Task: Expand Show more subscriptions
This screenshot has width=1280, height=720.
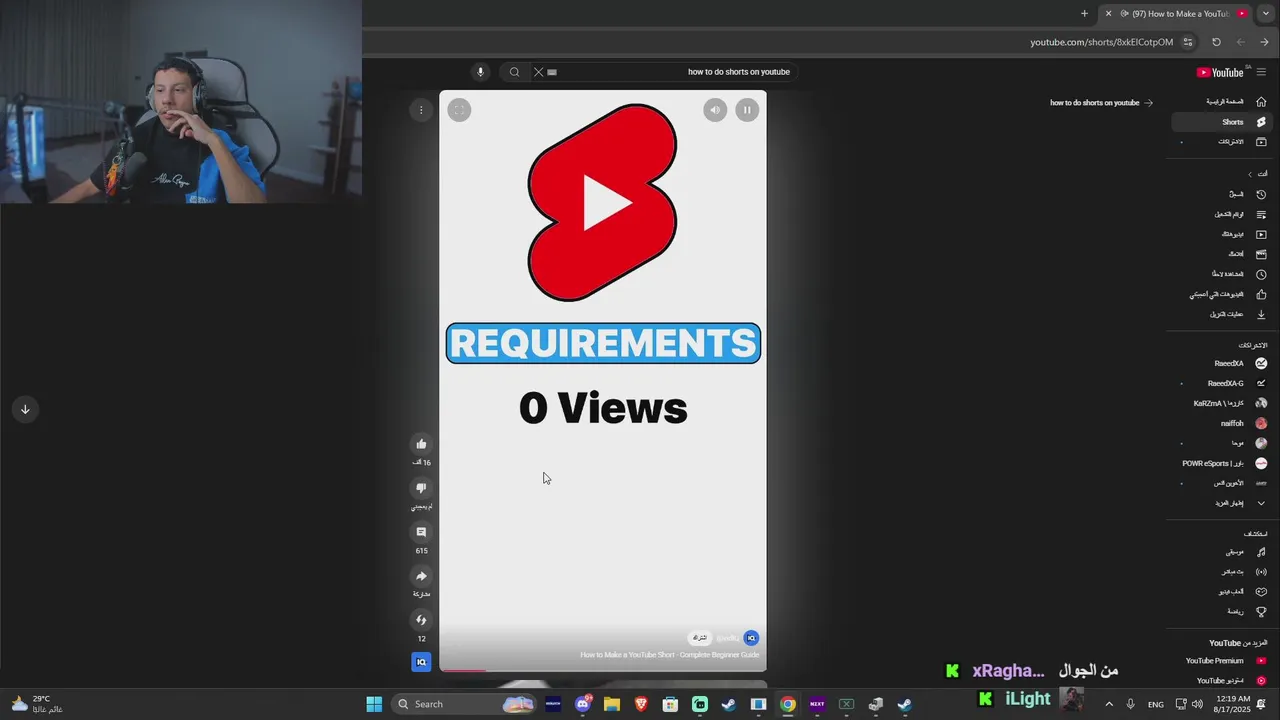Action: tap(1221, 503)
